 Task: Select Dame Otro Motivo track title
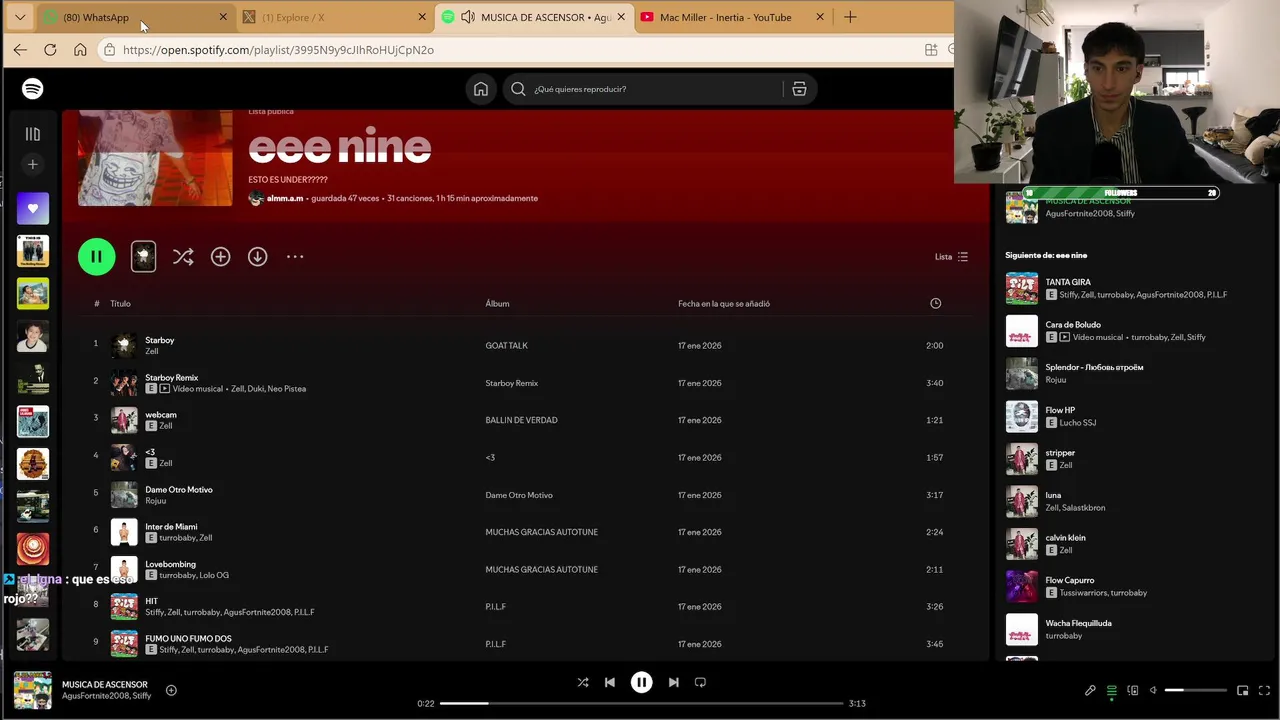click(x=179, y=490)
